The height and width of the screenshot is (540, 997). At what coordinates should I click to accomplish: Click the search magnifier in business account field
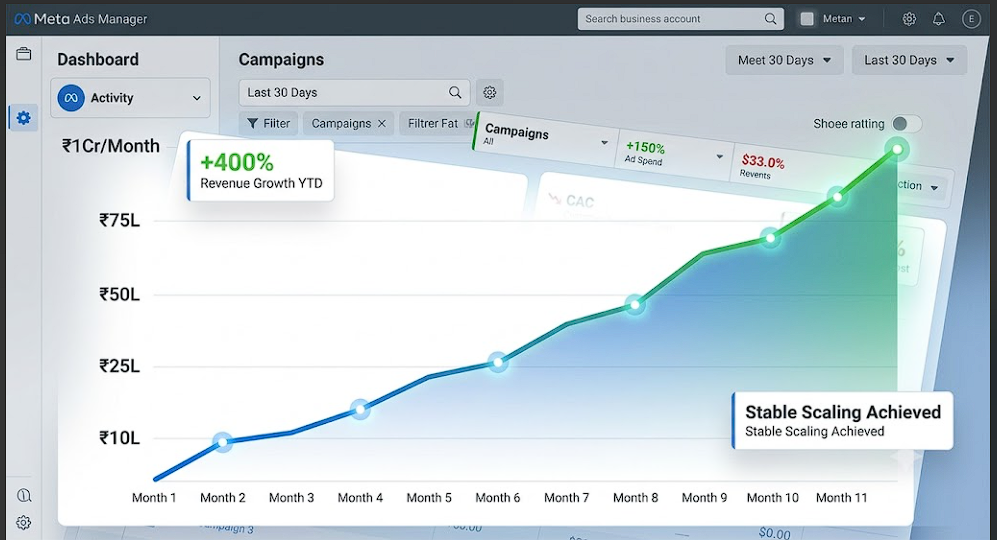770,19
